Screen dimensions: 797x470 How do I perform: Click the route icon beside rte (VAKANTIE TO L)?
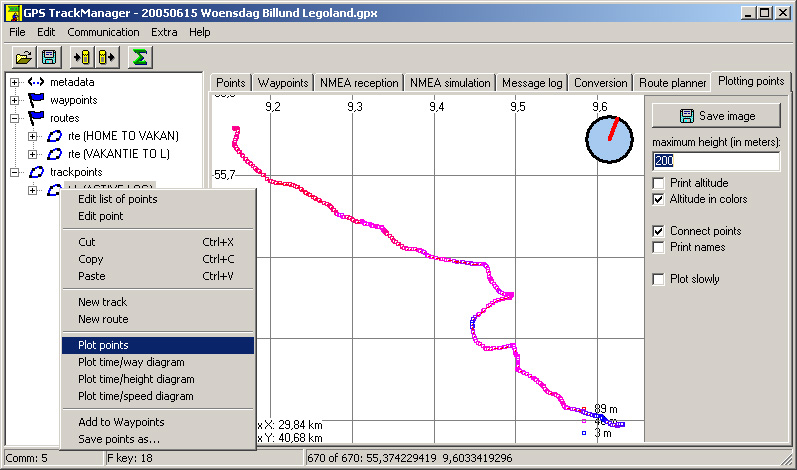[54, 153]
